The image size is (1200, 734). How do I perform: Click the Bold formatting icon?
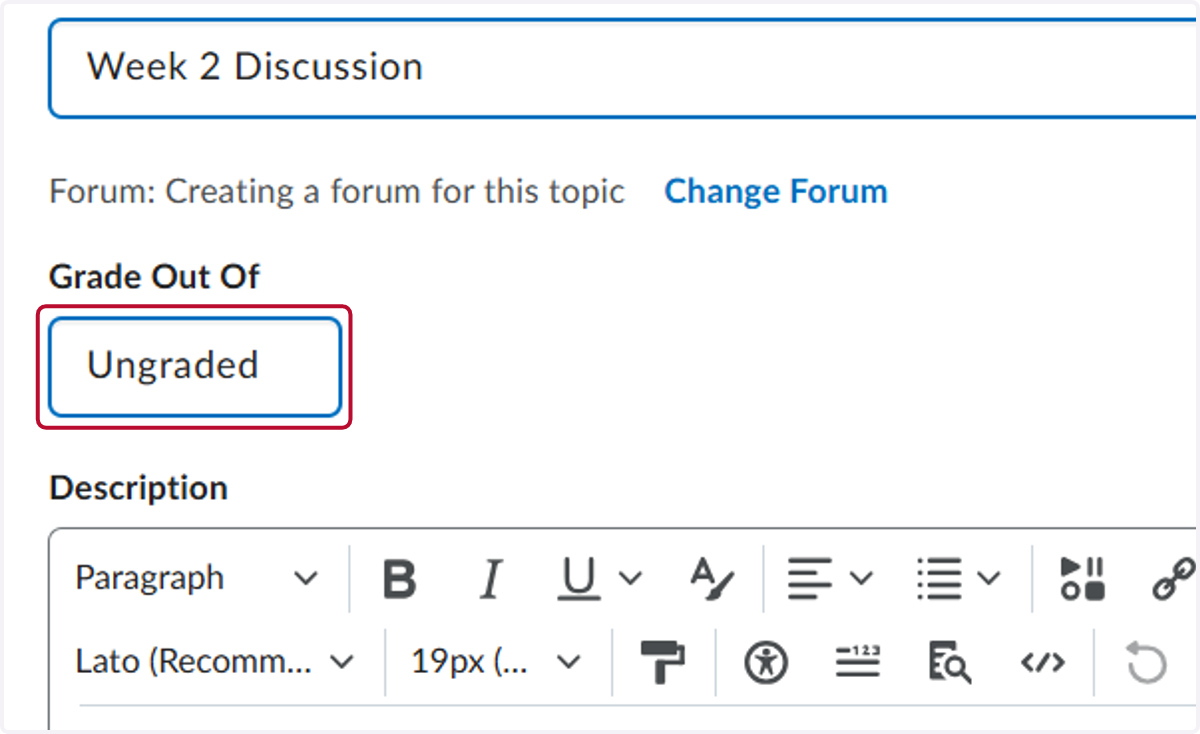400,578
